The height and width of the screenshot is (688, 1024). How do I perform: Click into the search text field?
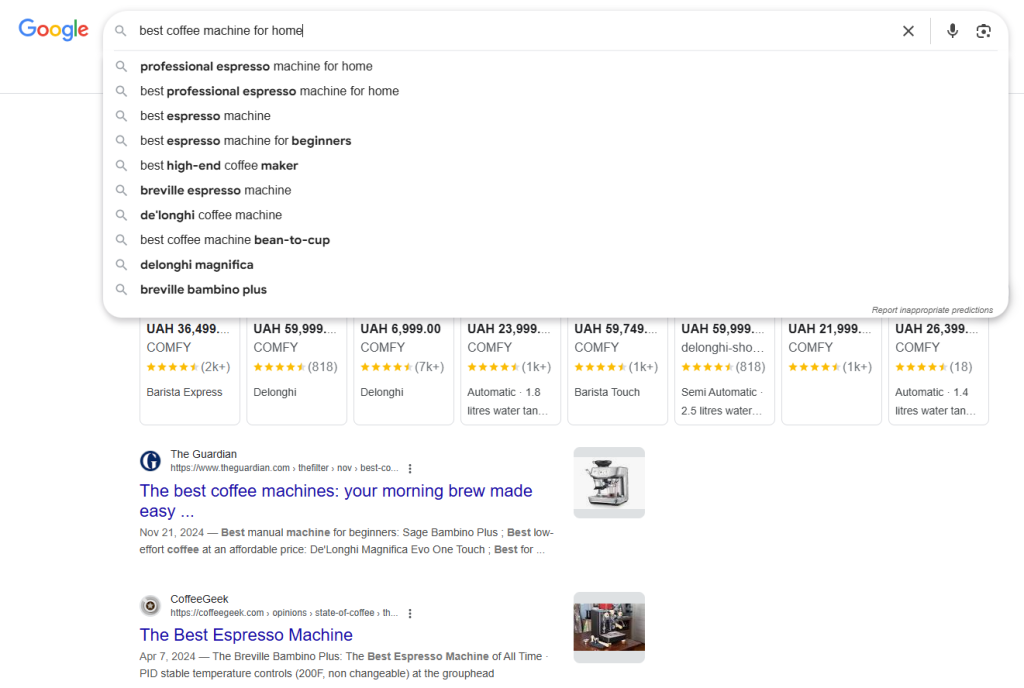(500, 31)
